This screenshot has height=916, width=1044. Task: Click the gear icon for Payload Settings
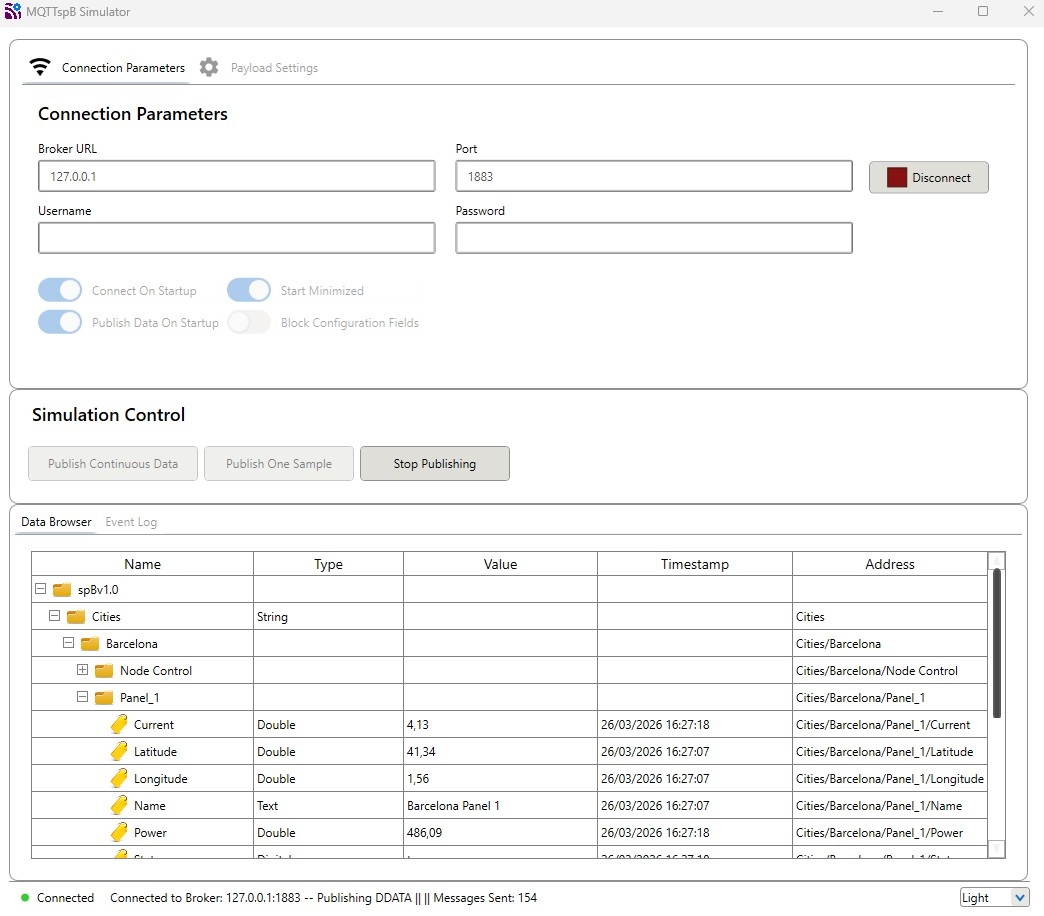click(x=209, y=68)
